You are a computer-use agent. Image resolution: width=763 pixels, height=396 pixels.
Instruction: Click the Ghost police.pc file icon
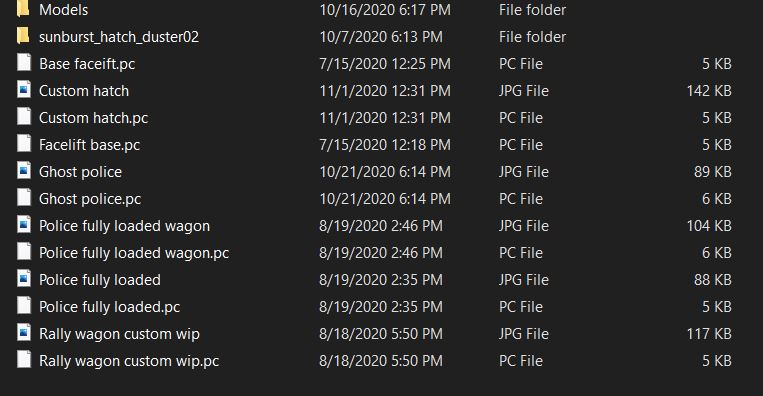click(x=24, y=198)
